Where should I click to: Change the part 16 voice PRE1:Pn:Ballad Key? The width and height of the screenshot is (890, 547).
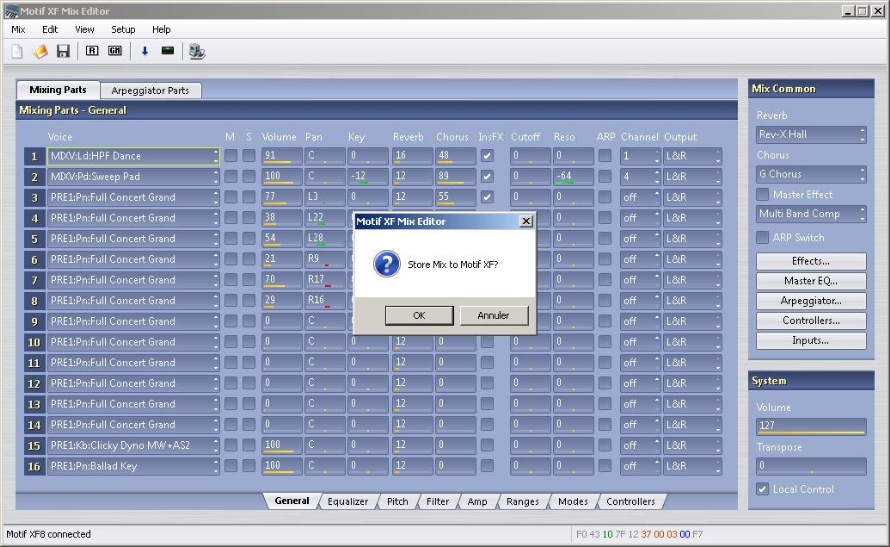coord(133,466)
